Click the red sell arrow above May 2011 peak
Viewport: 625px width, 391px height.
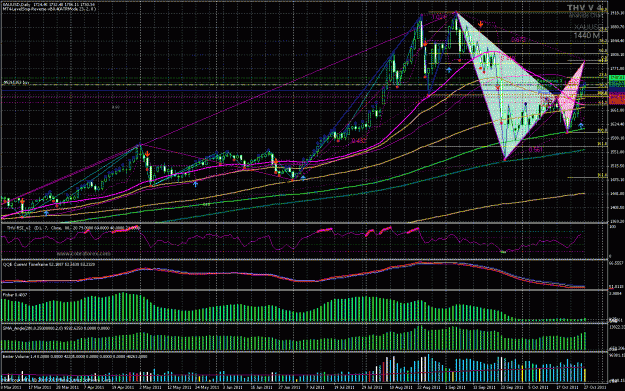click(x=147, y=154)
